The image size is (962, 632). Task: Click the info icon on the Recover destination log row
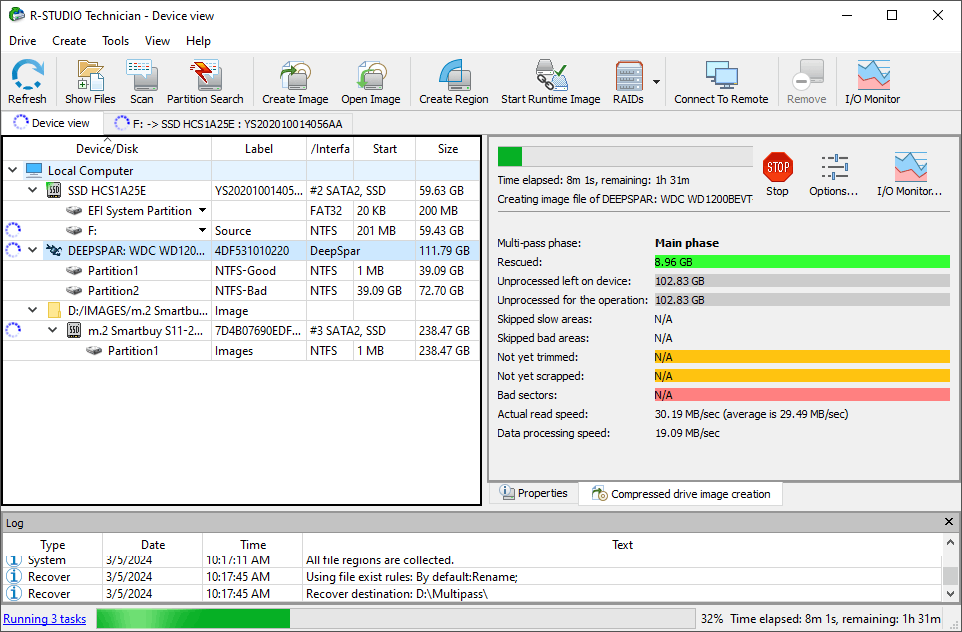(x=13, y=593)
